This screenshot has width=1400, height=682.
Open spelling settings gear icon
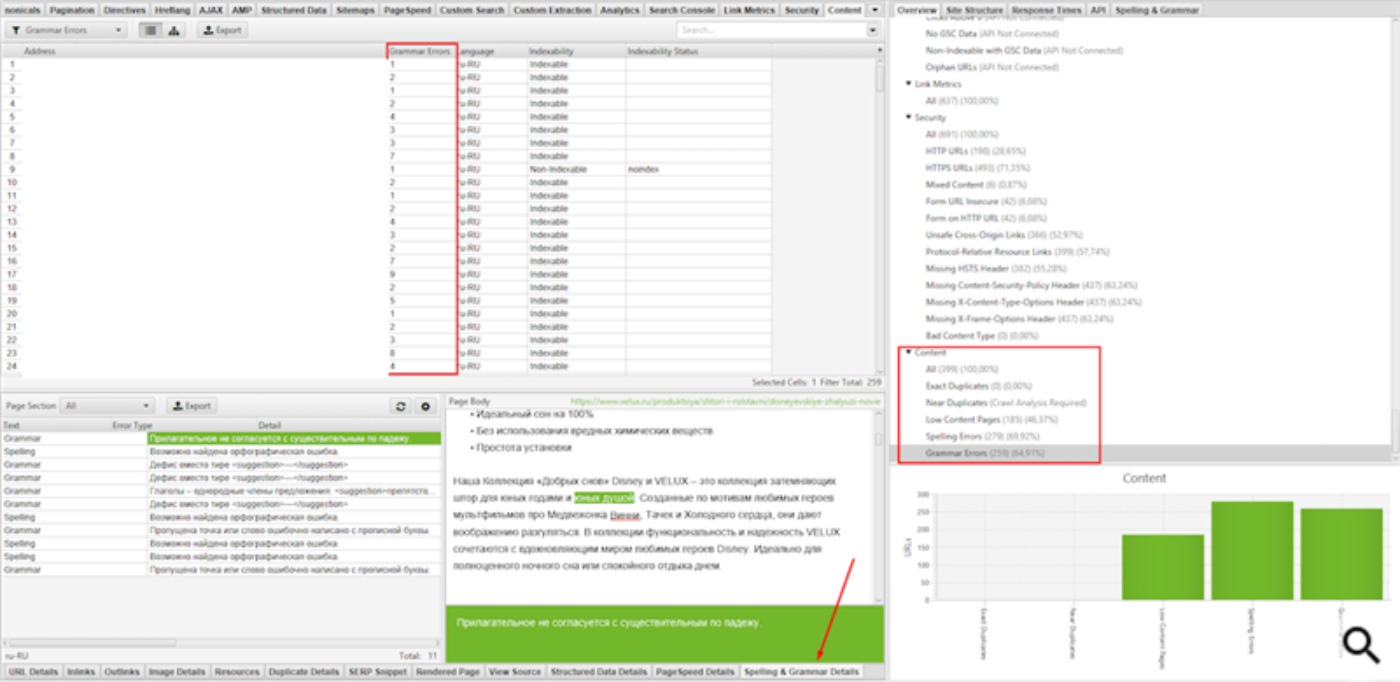click(x=425, y=407)
